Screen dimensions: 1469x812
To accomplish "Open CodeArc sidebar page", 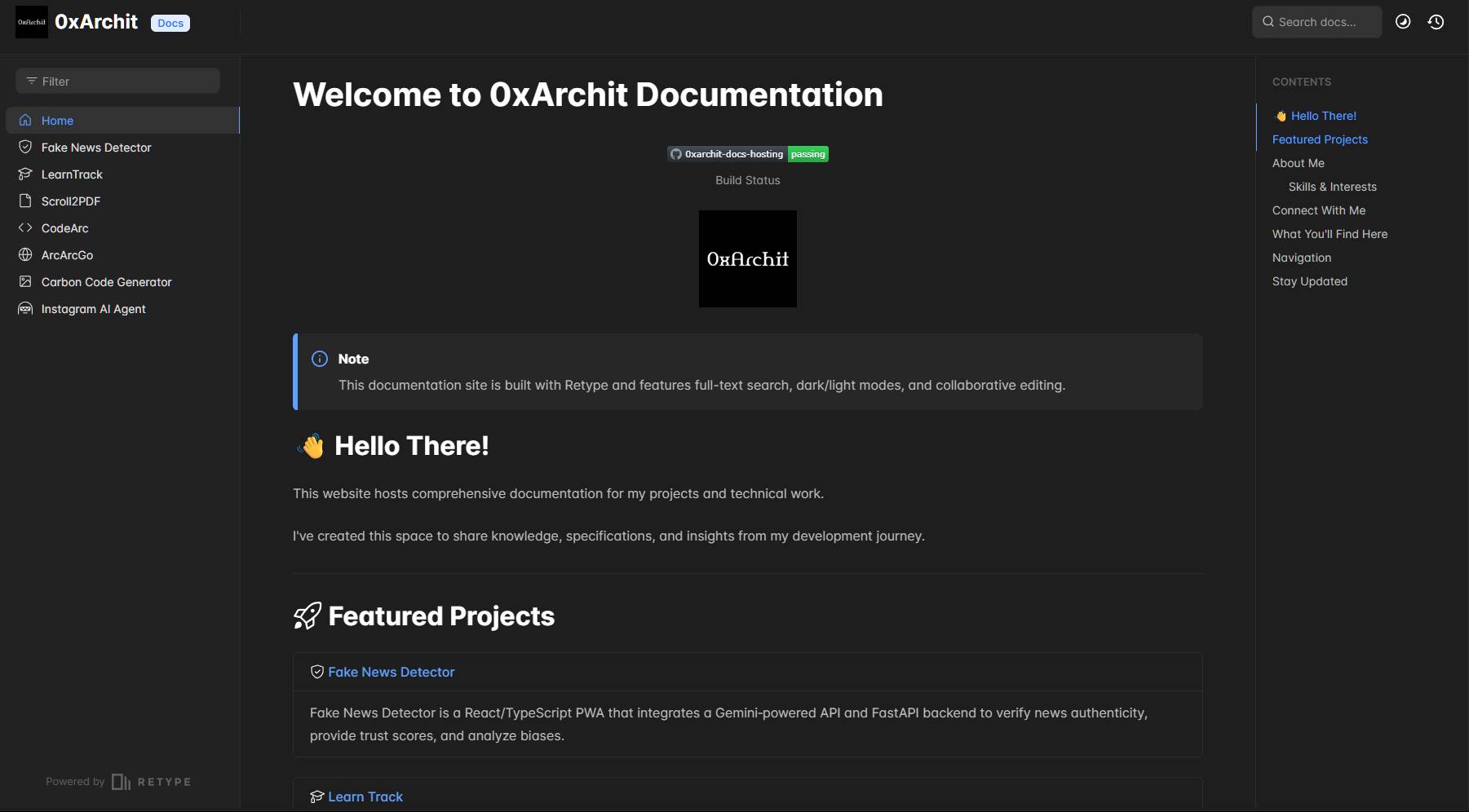I will [x=65, y=228].
